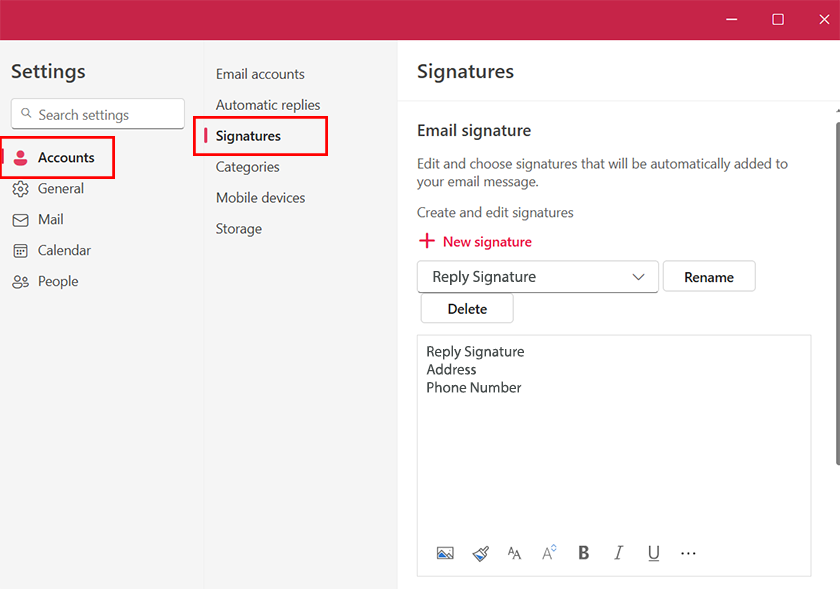Open Calendar settings category
Image resolution: width=840 pixels, height=589 pixels.
[64, 251]
